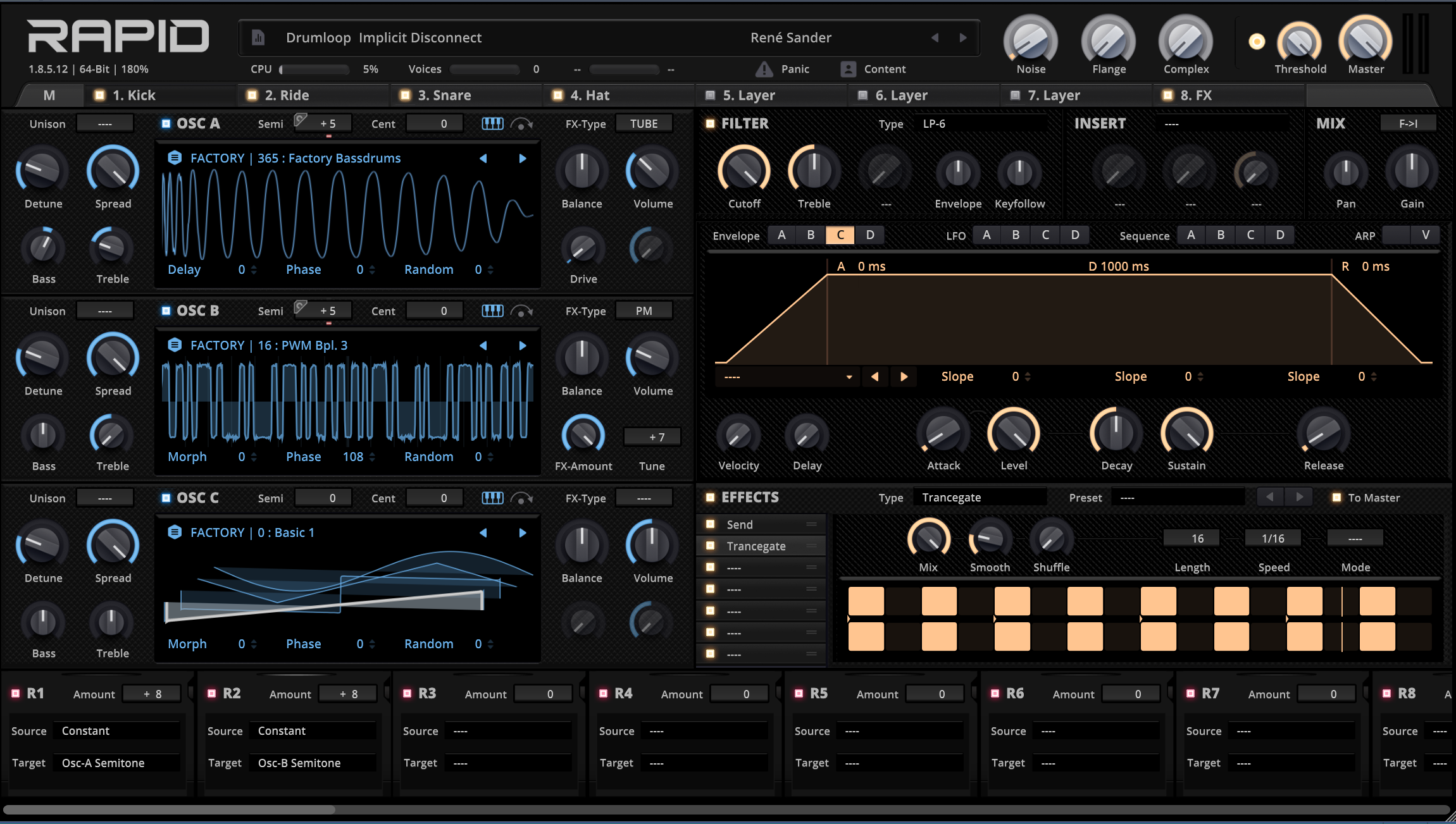The height and width of the screenshot is (824, 1456).
Task: Toggle the To Master checkbox
Action: coord(1336,498)
